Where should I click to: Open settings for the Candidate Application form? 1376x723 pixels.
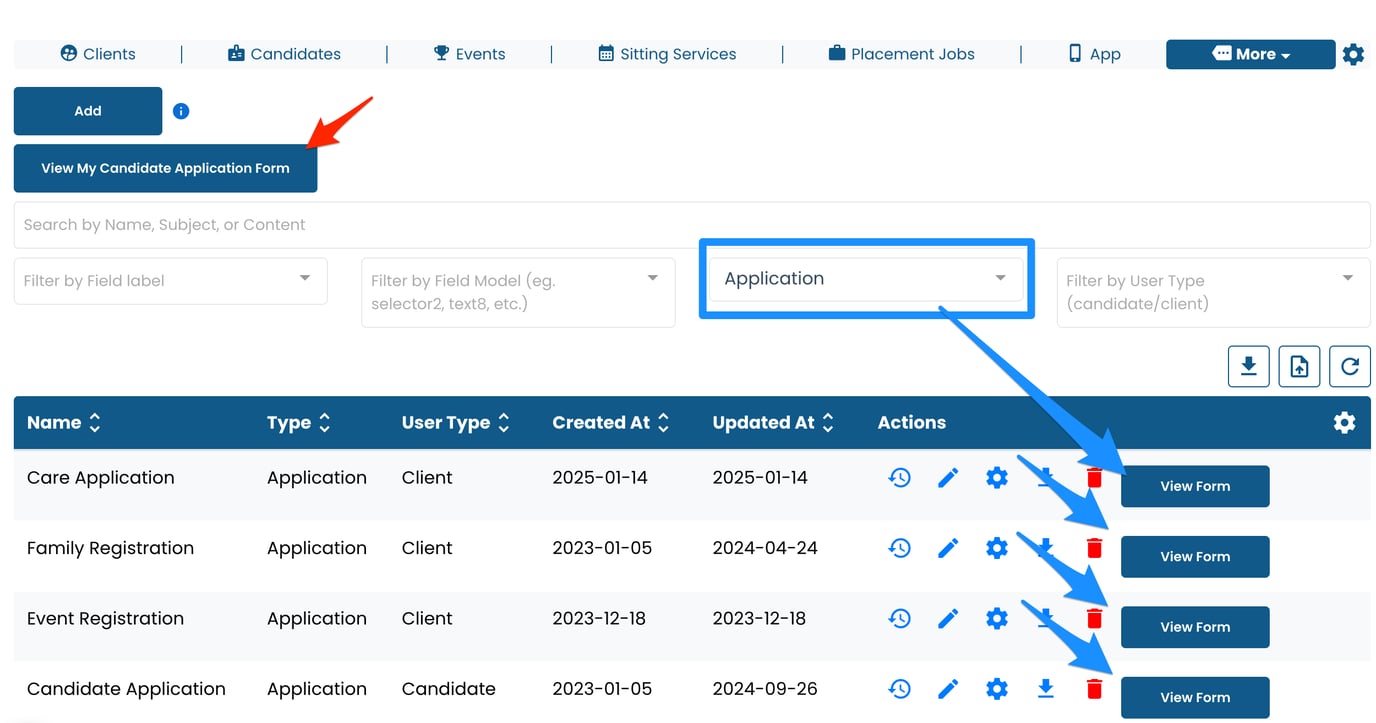996,688
